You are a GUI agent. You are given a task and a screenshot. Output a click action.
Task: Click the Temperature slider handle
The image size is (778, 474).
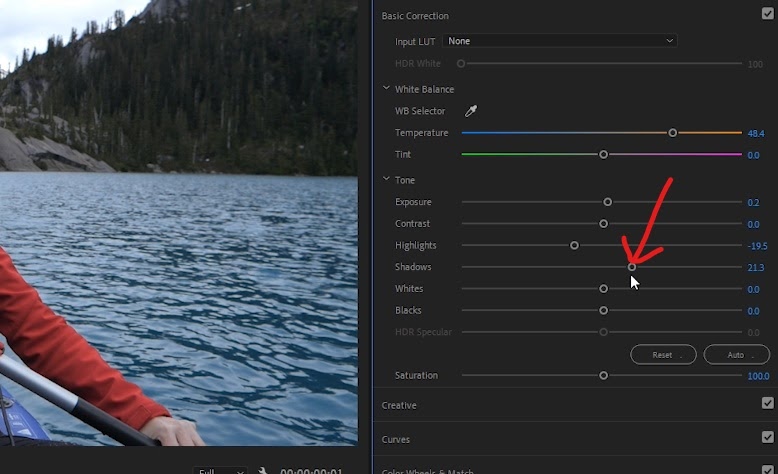tap(672, 133)
